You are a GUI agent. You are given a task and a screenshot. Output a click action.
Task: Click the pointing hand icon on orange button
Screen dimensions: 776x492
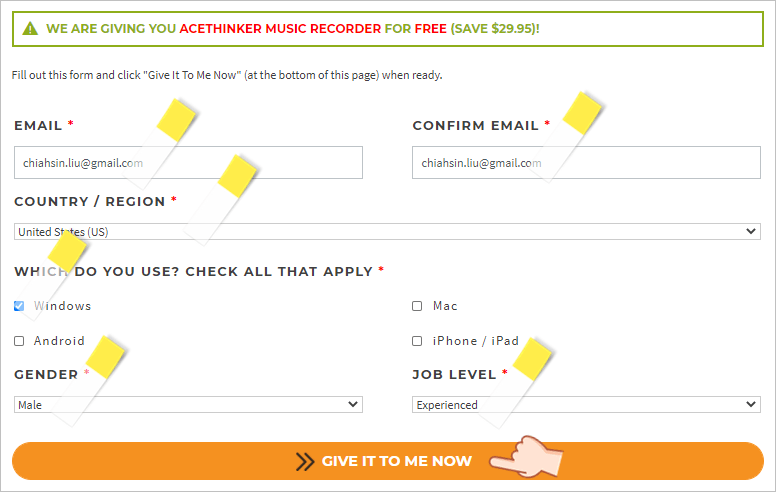[526, 456]
